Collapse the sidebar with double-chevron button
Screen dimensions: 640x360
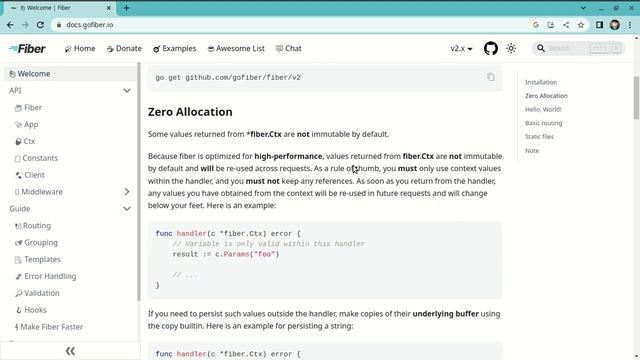click(70, 351)
